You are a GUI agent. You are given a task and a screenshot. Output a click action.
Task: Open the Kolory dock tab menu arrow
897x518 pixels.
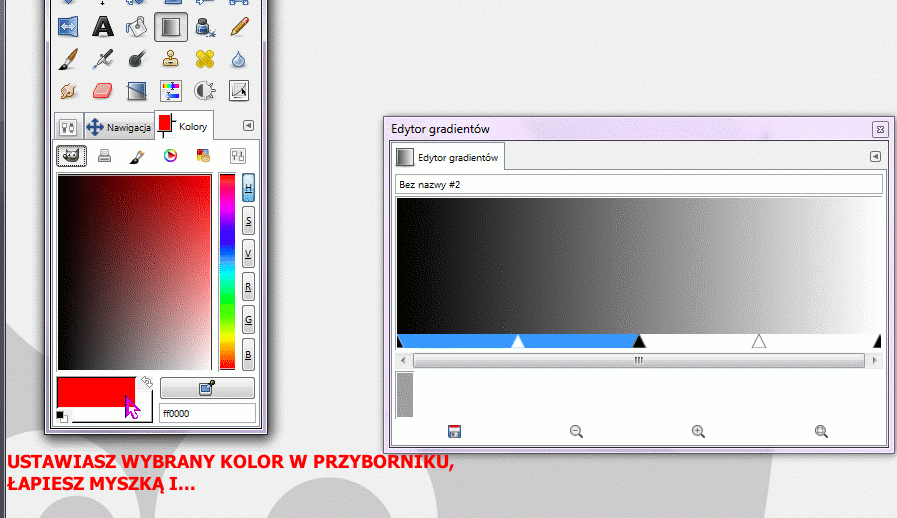(x=249, y=126)
